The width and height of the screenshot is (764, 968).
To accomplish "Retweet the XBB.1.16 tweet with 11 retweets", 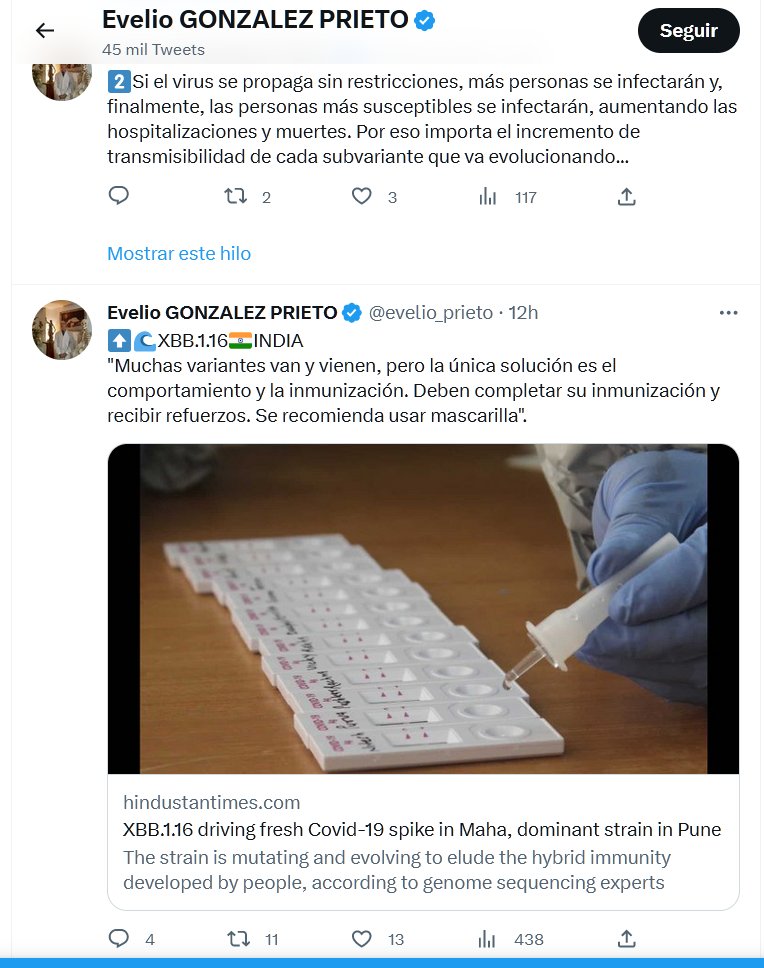I will coord(239,938).
